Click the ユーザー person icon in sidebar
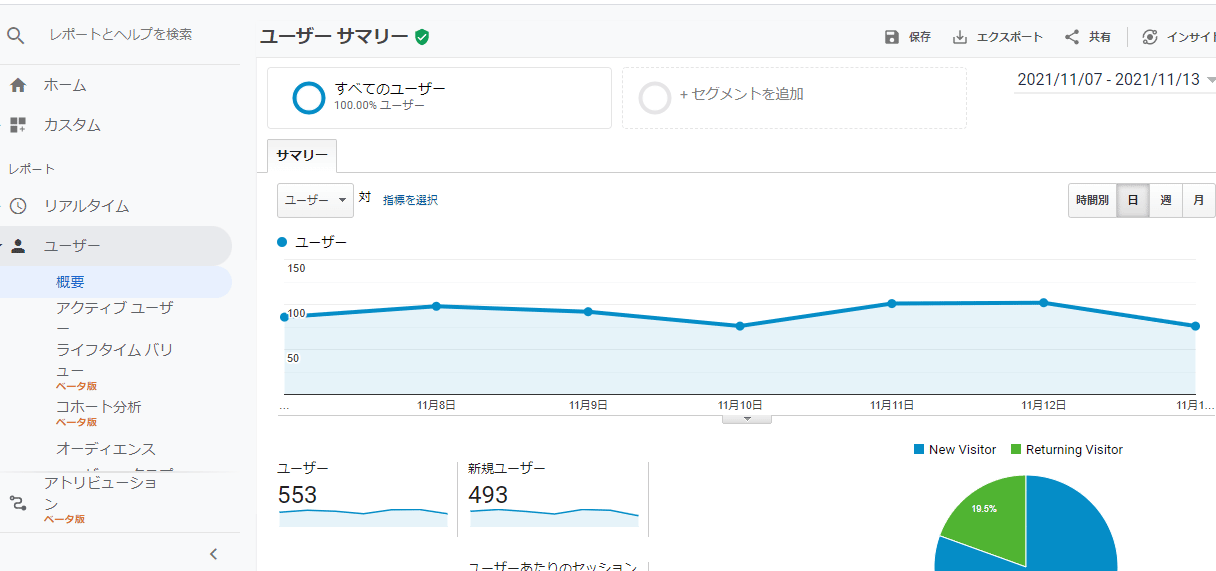Viewport: 1216px width, 571px height. pyautogui.click(x=18, y=246)
